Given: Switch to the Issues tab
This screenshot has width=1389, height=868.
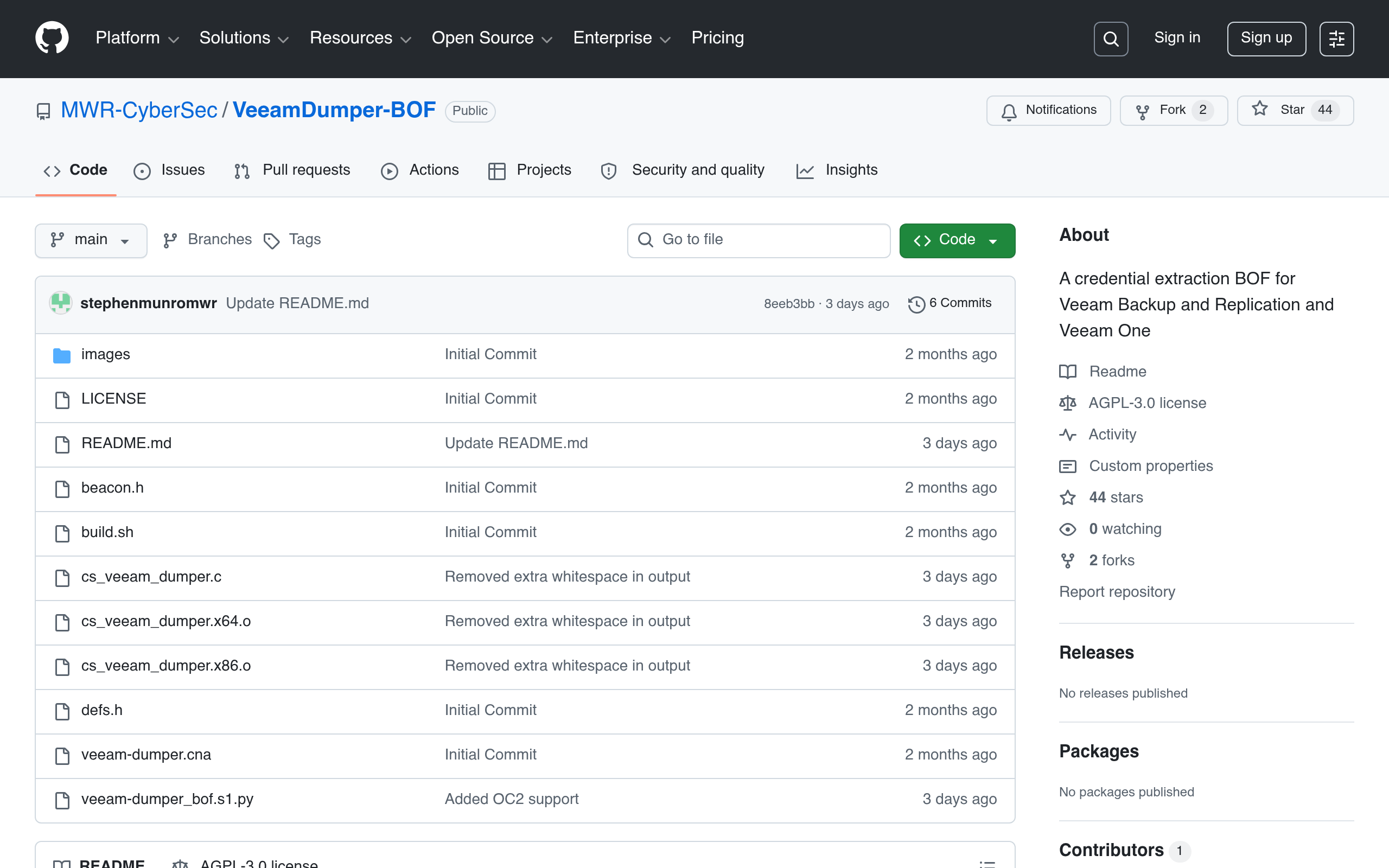Looking at the screenshot, I should (169, 170).
